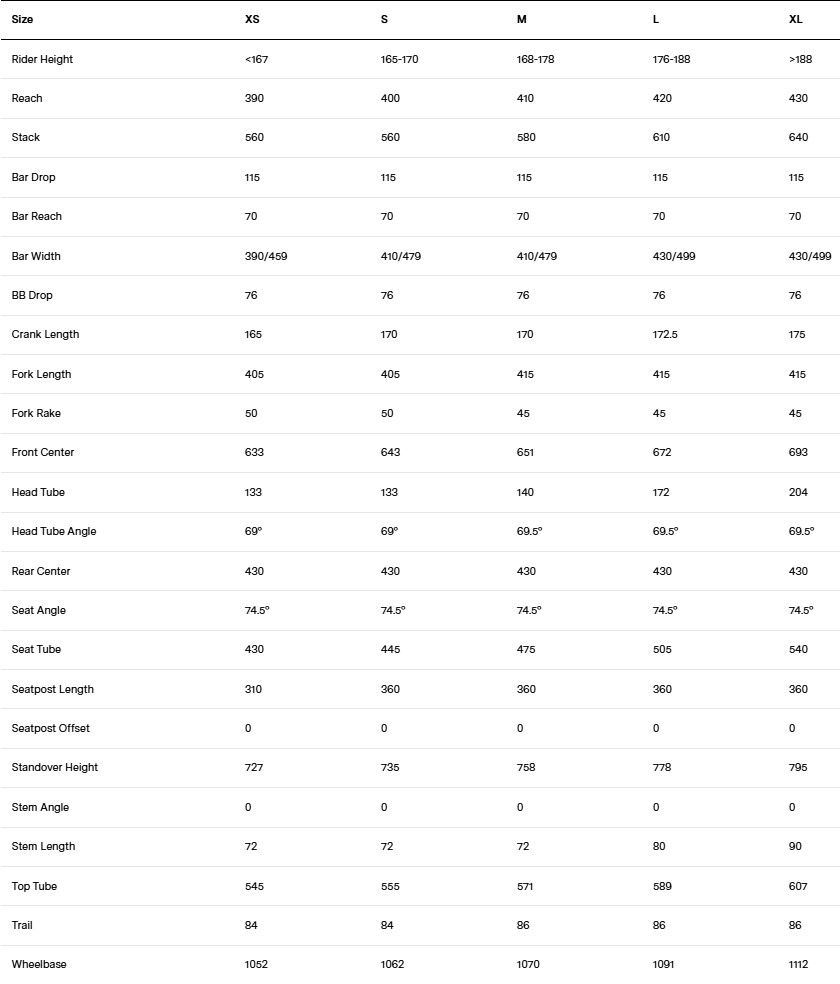Click the Wheelbase value 1112

tap(799, 964)
